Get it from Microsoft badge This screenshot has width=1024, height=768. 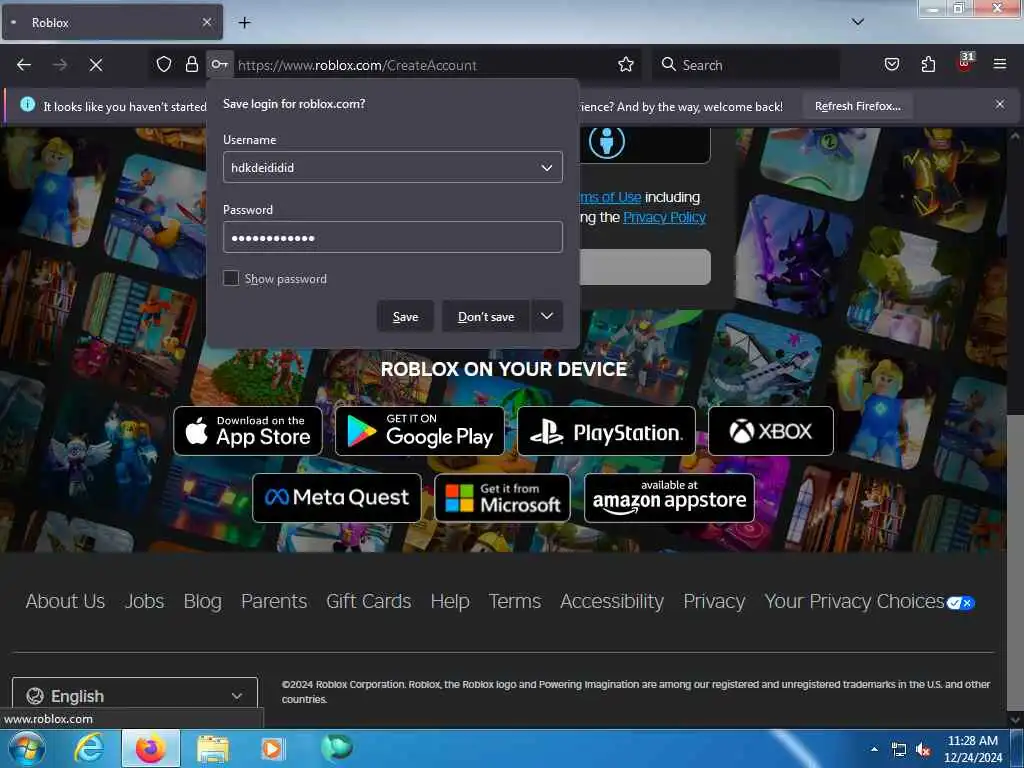pyautogui.click(x=502, y=498)
